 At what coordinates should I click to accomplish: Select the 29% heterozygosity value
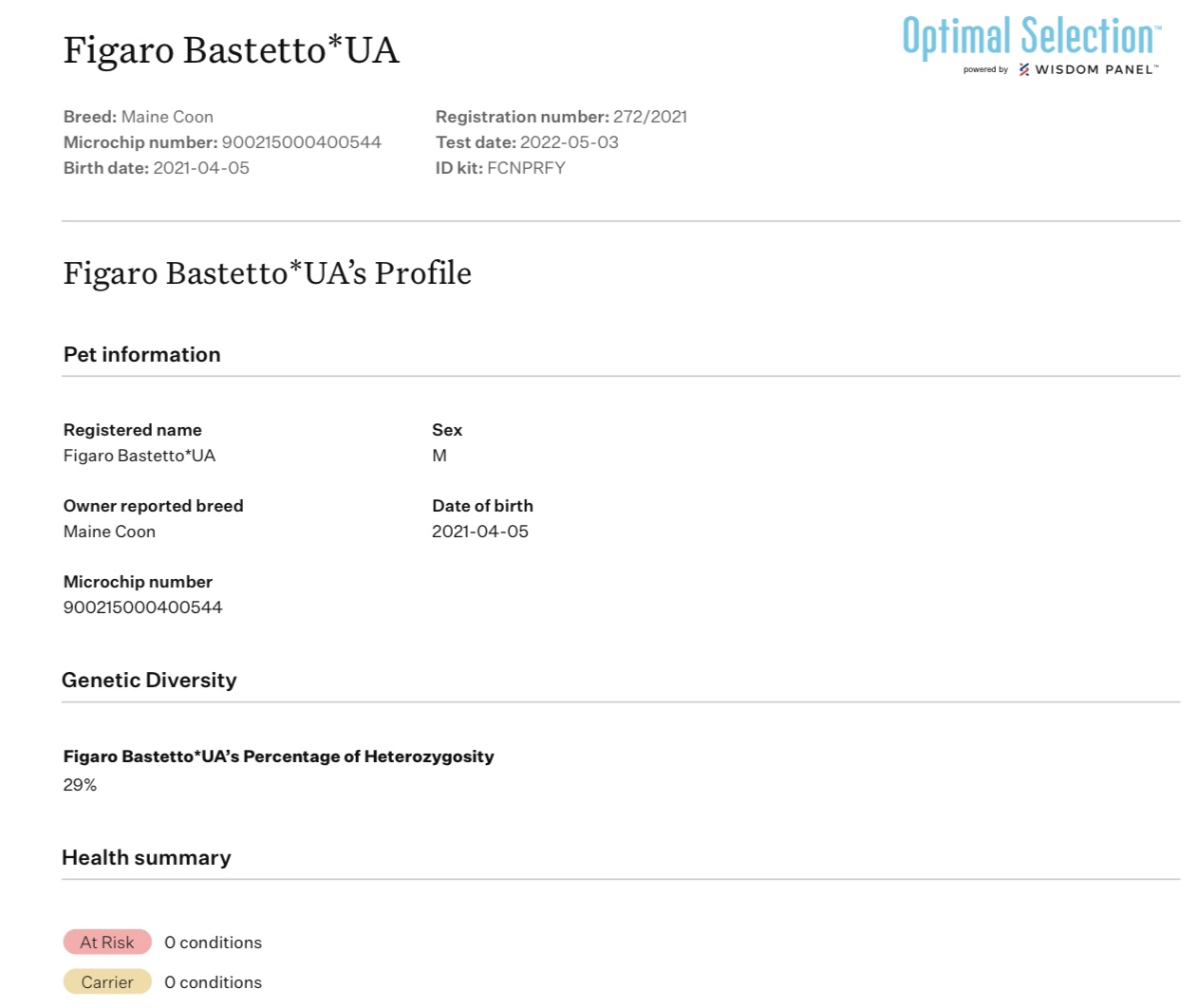click(80, 785)
